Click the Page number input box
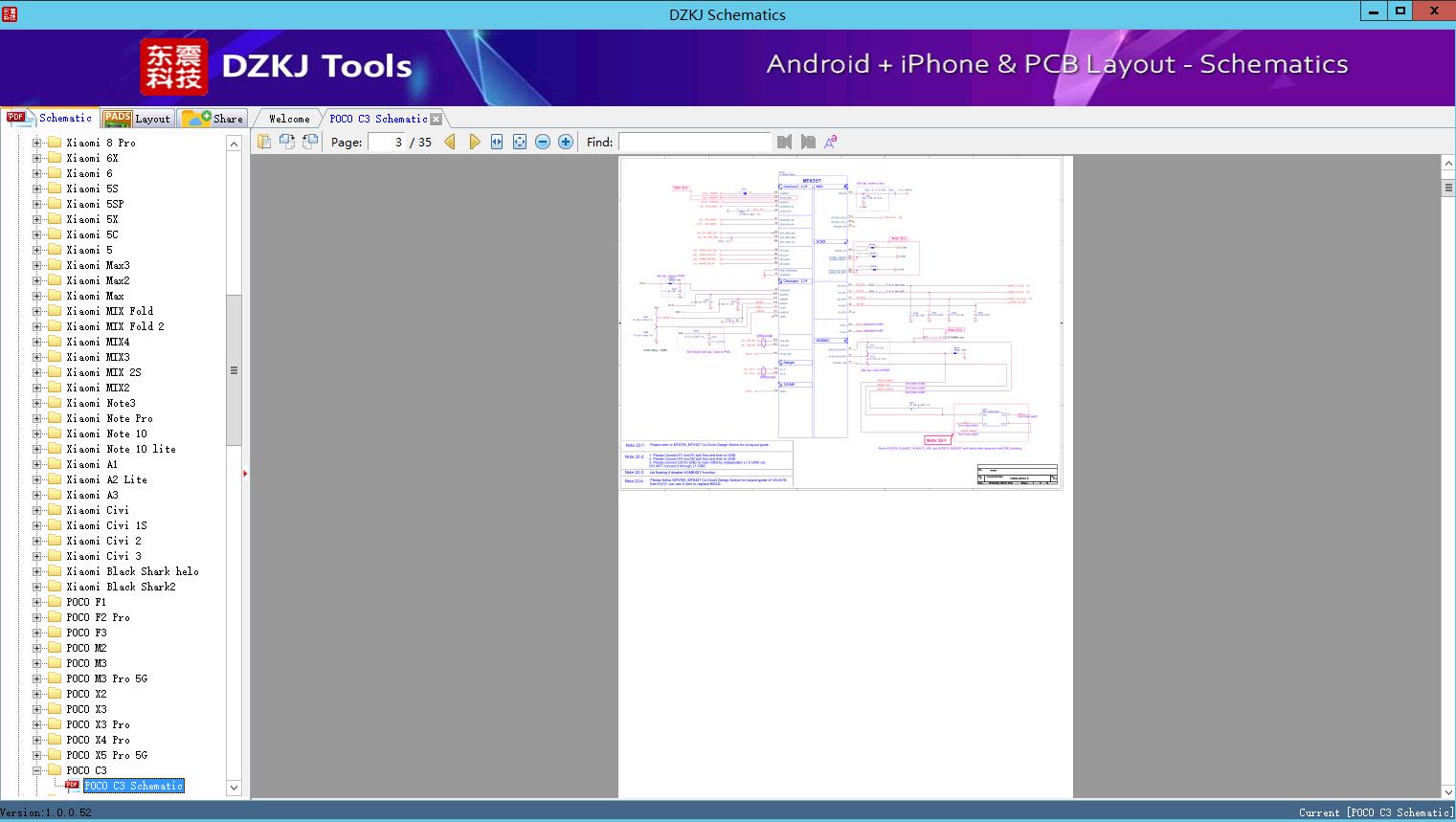The image size is (1456, 822). click(x=386, y=142)
